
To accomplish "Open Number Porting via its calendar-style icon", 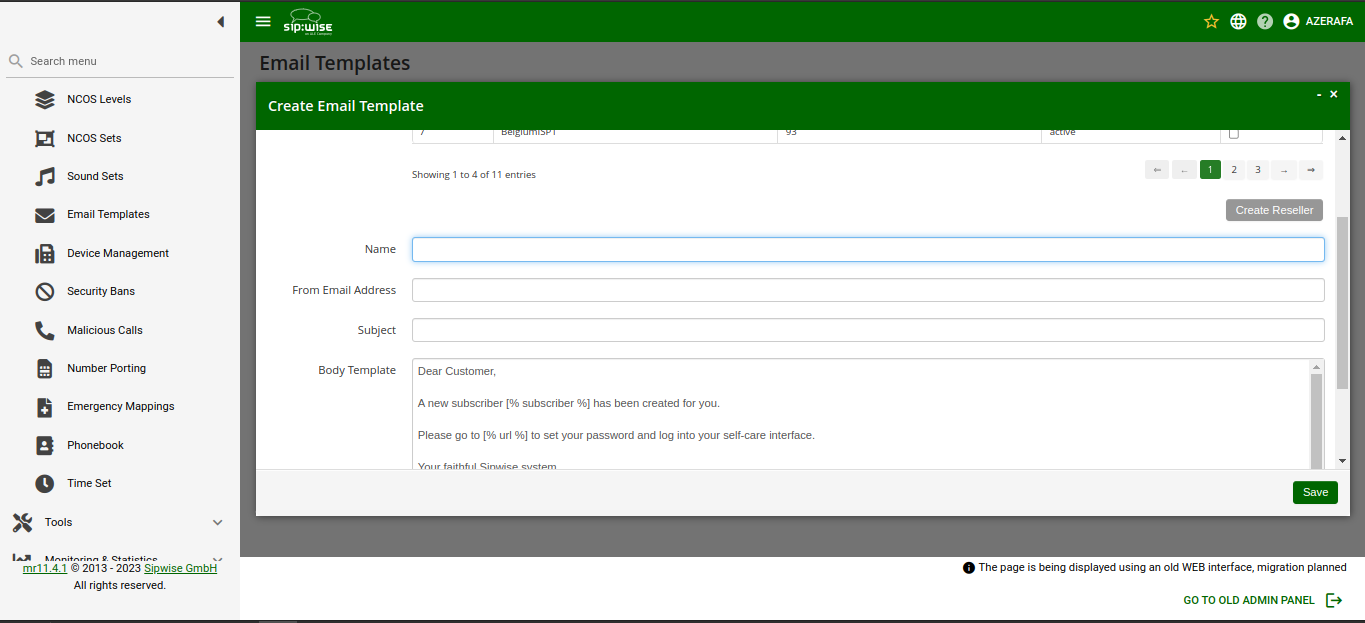I will coord(44,368).
